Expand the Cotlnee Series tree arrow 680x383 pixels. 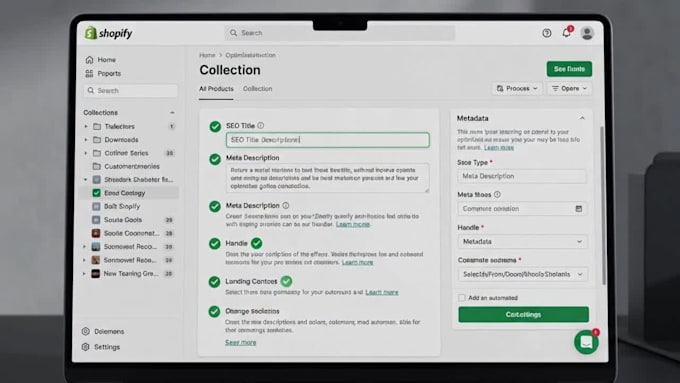coord(86,153)
